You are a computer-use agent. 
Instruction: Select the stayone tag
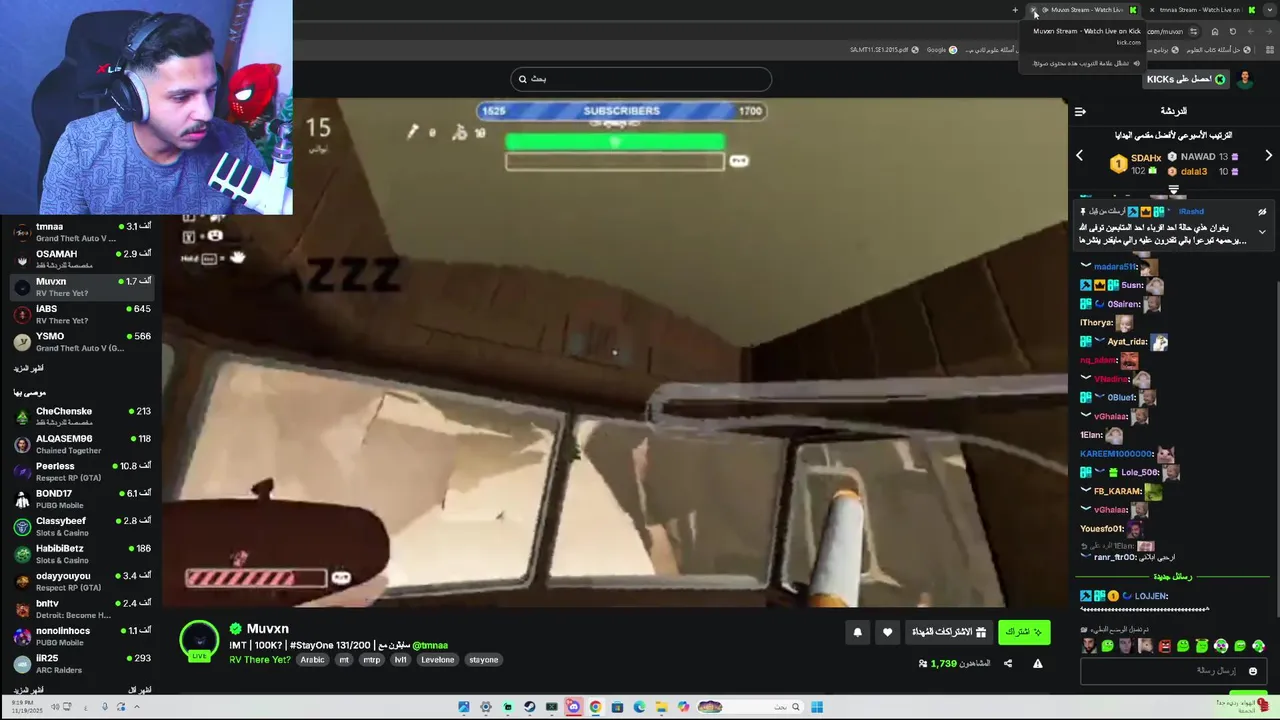[x=484, y=660]
